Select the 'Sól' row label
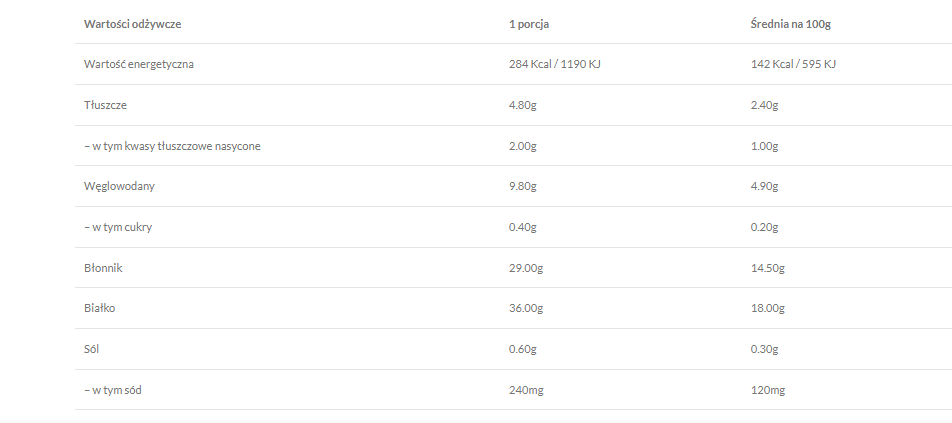Image resolution: width=952 pixels, height=423 pixels. click(92, 349)
